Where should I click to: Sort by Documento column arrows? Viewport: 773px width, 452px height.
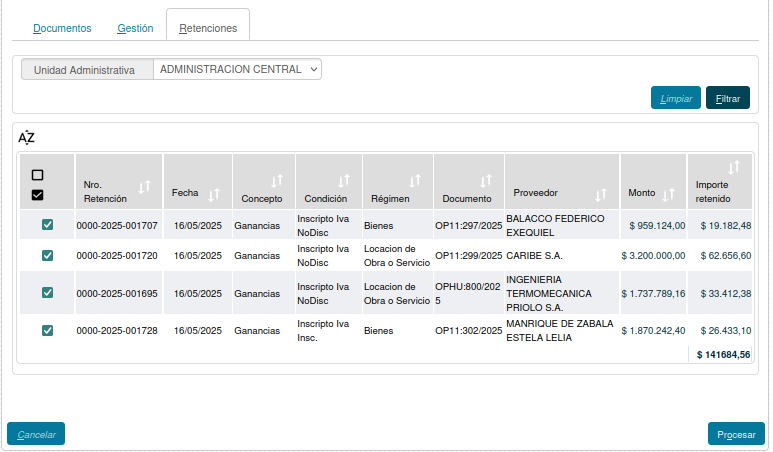[x=486, y=181]
